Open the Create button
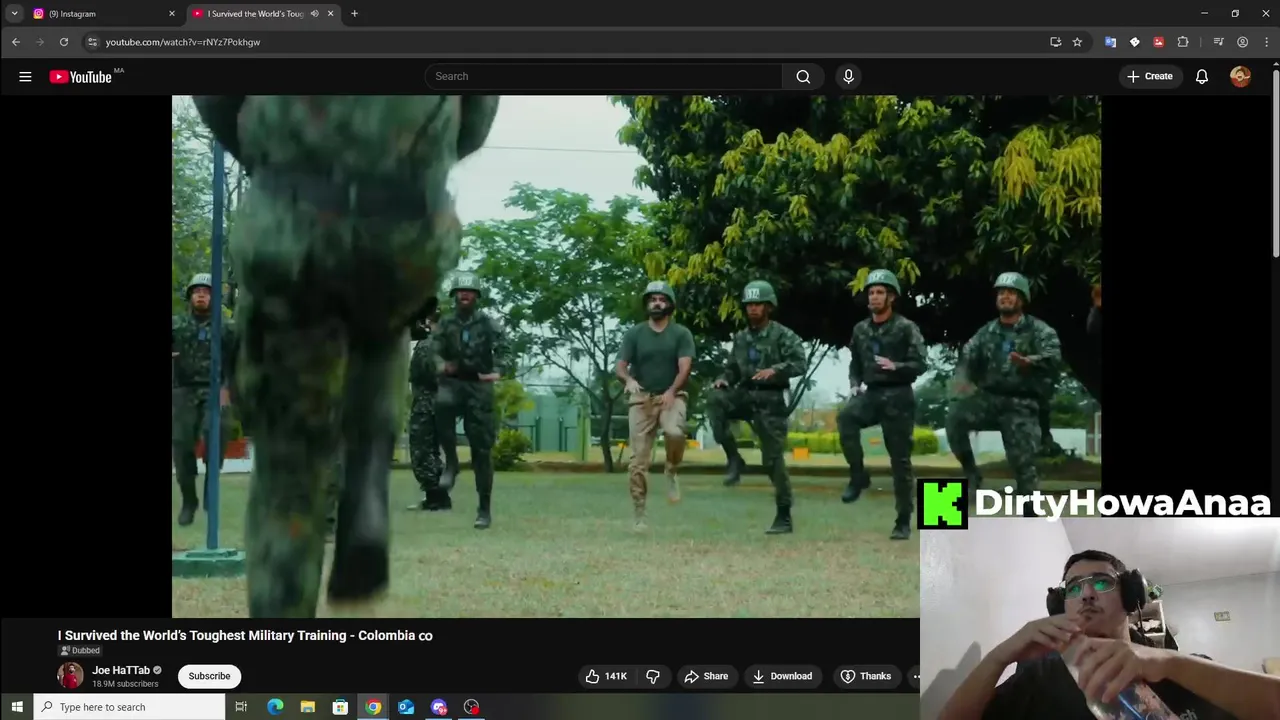Screen dimensions: 1280x720 pos(1150,76)
